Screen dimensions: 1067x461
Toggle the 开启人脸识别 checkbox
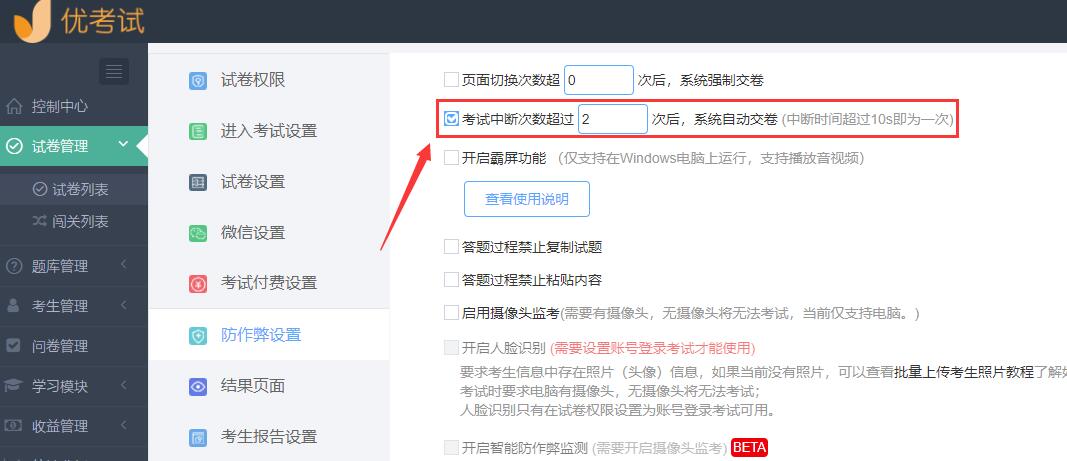(451, 348)
